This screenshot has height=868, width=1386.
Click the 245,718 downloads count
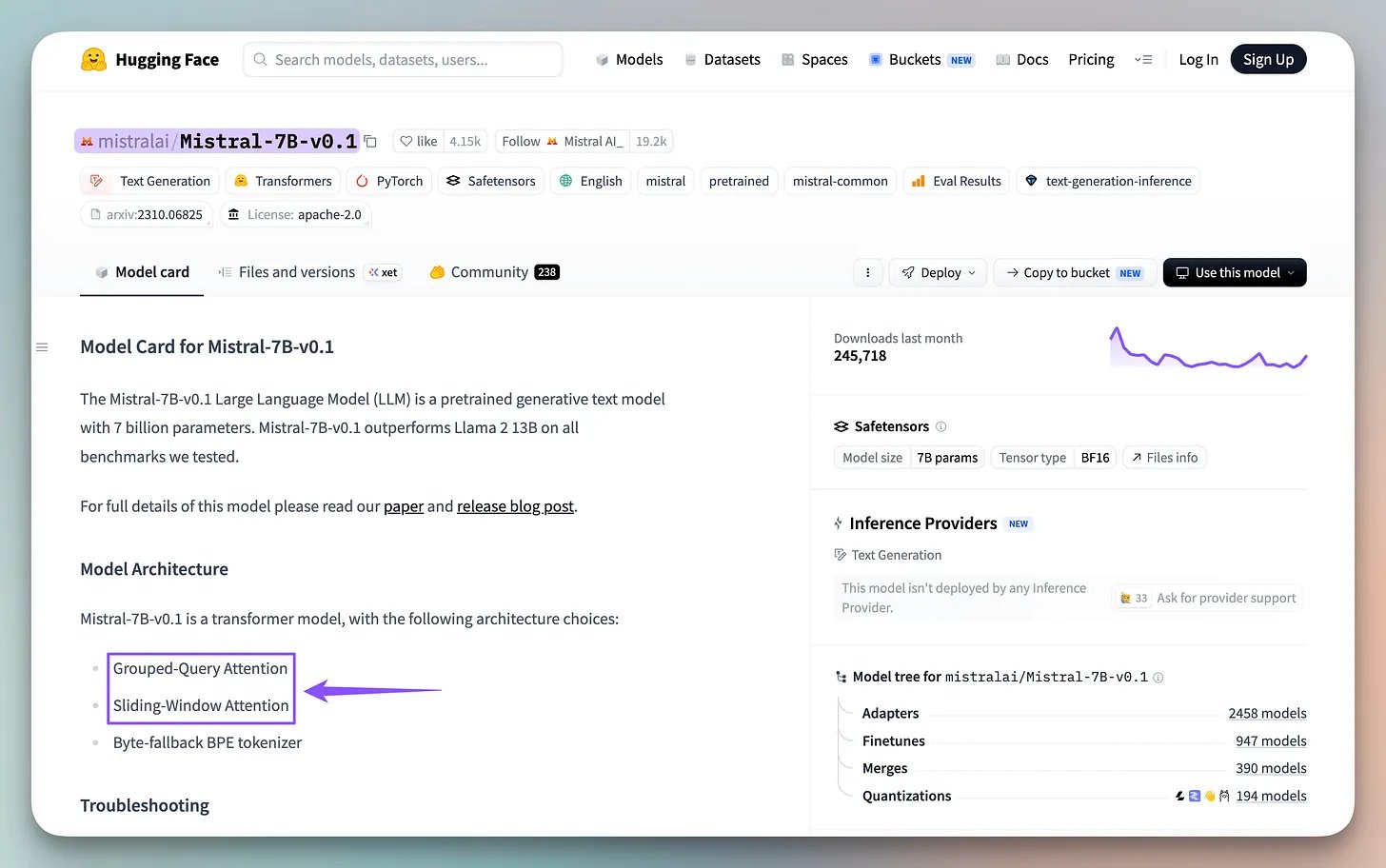pyautogui.click(x=861, y=356)
